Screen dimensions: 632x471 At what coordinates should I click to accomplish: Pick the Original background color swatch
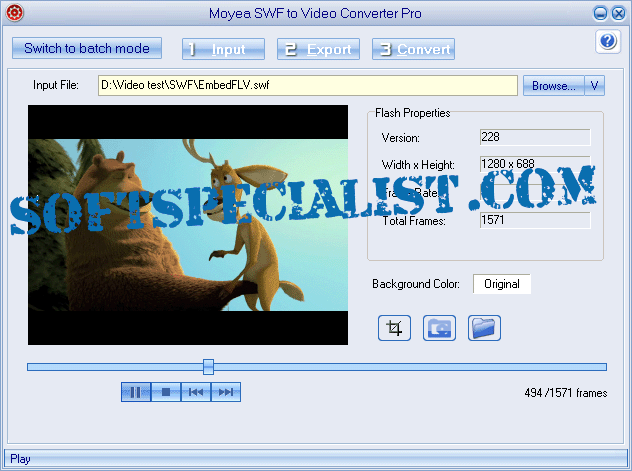coord(502,284)
